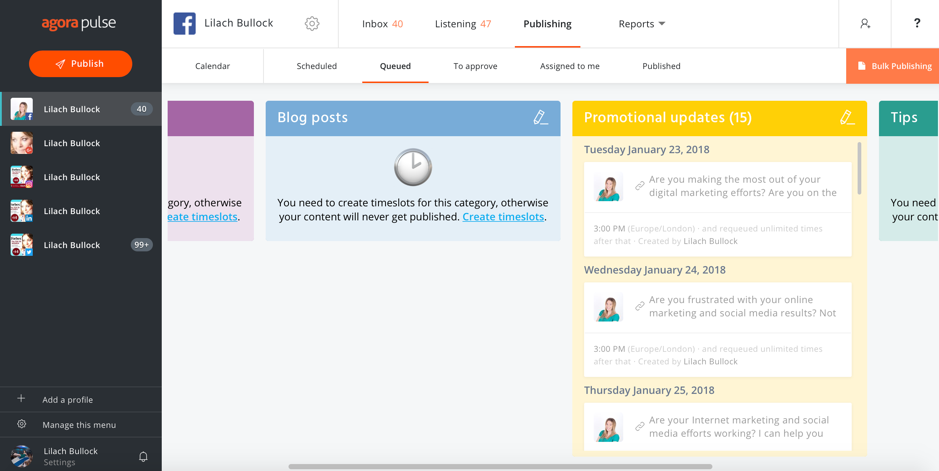Click the user avatar at sidebar bottom
Screen dimensions: 939x471
22,456
